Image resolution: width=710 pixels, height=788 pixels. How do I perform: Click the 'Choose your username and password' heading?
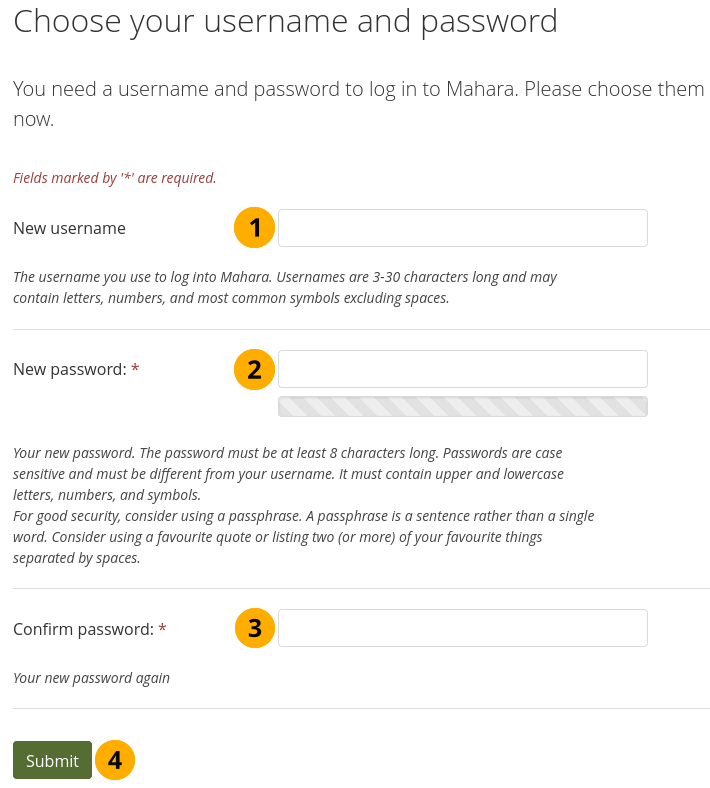pos(285,21)
